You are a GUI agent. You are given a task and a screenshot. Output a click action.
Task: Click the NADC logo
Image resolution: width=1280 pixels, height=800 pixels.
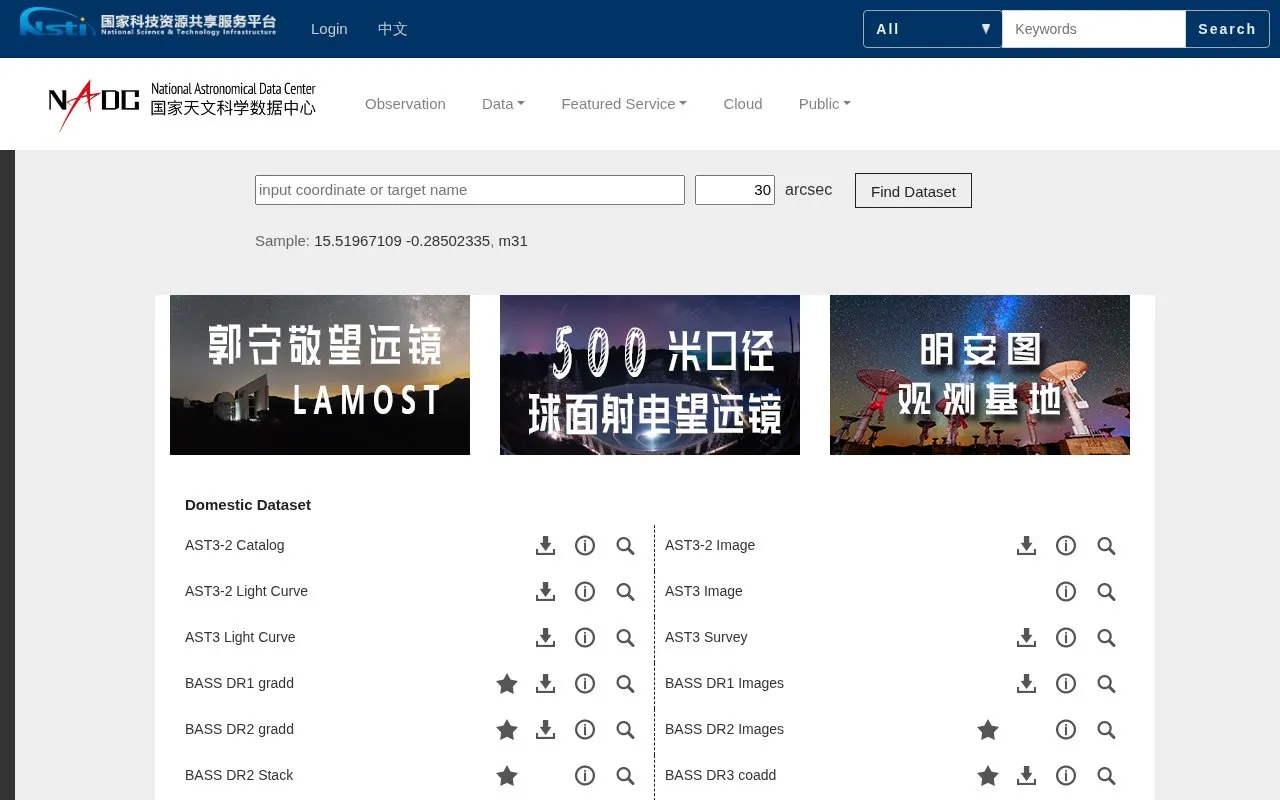tap(182, 104)
